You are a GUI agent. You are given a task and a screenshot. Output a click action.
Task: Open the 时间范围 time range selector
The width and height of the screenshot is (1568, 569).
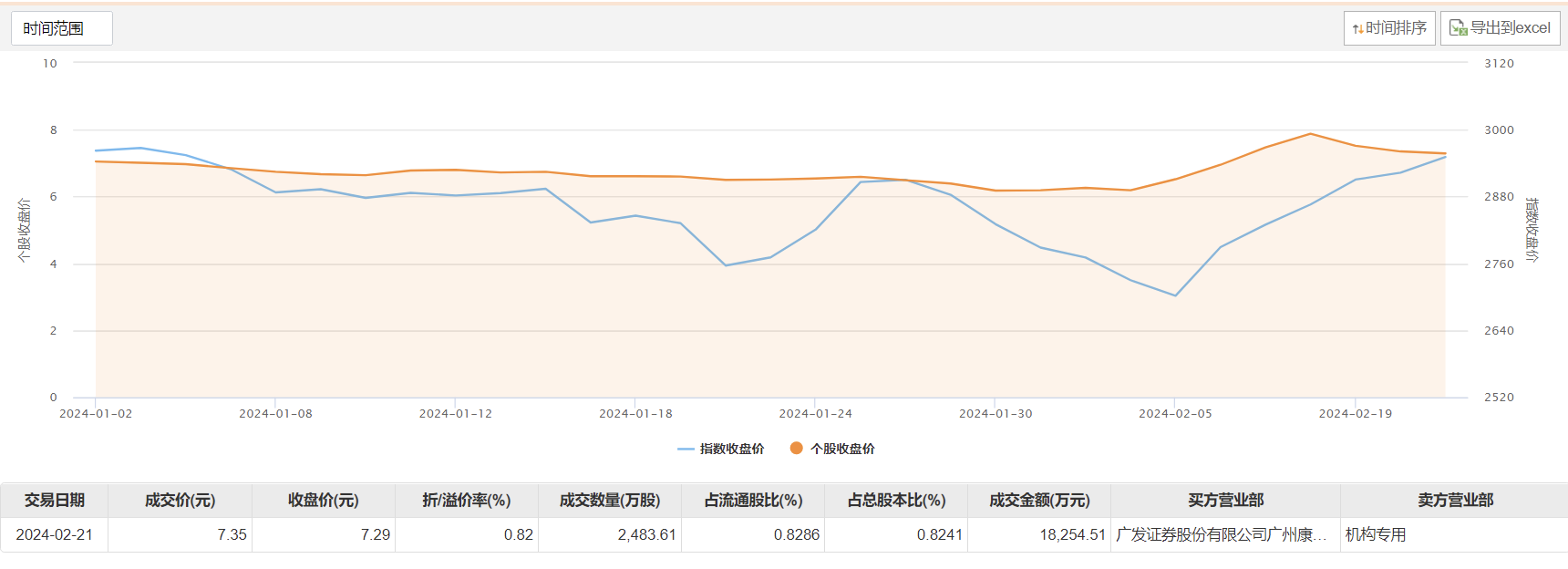coord(62,28)
